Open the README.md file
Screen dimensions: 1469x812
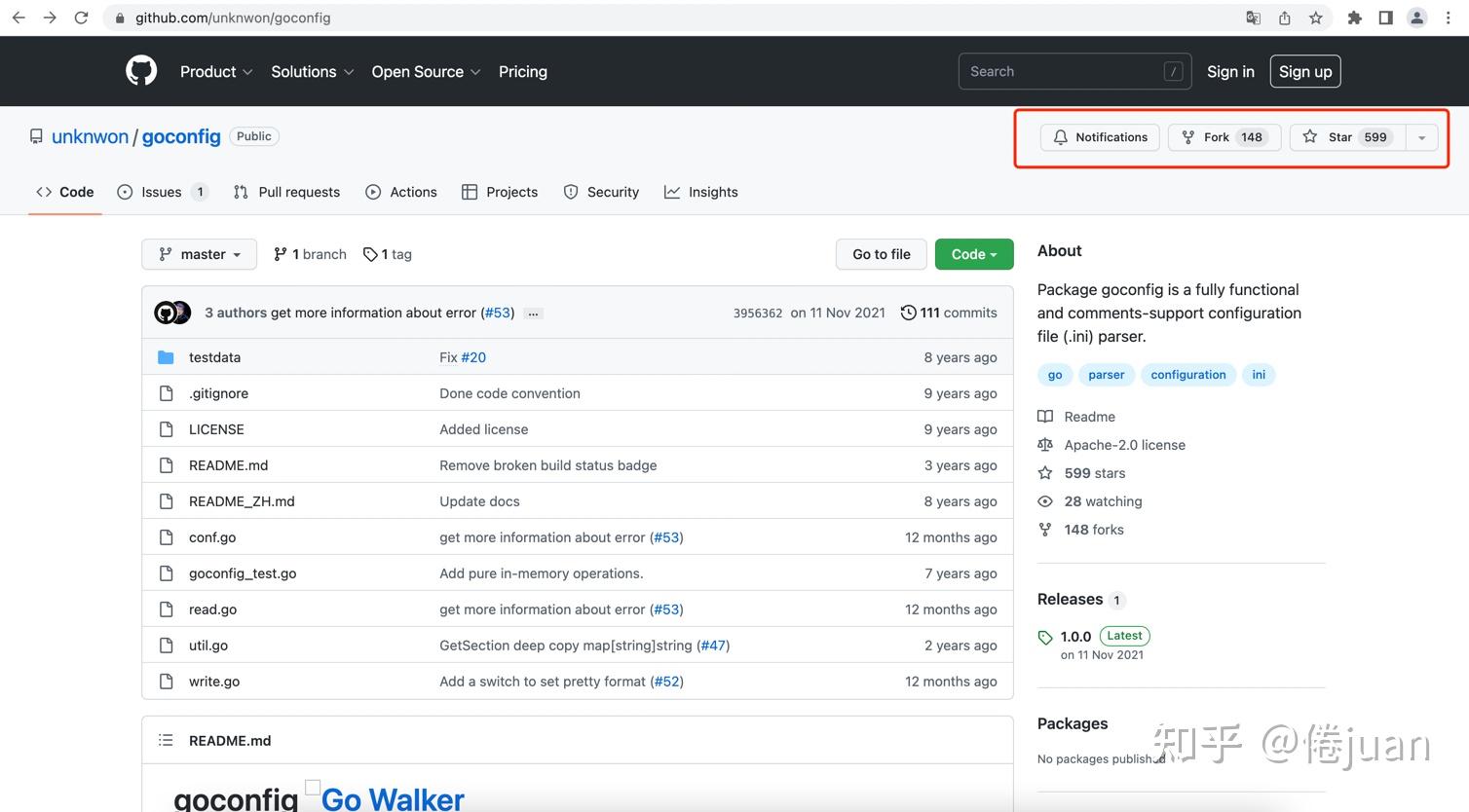[x=228, y=465]
